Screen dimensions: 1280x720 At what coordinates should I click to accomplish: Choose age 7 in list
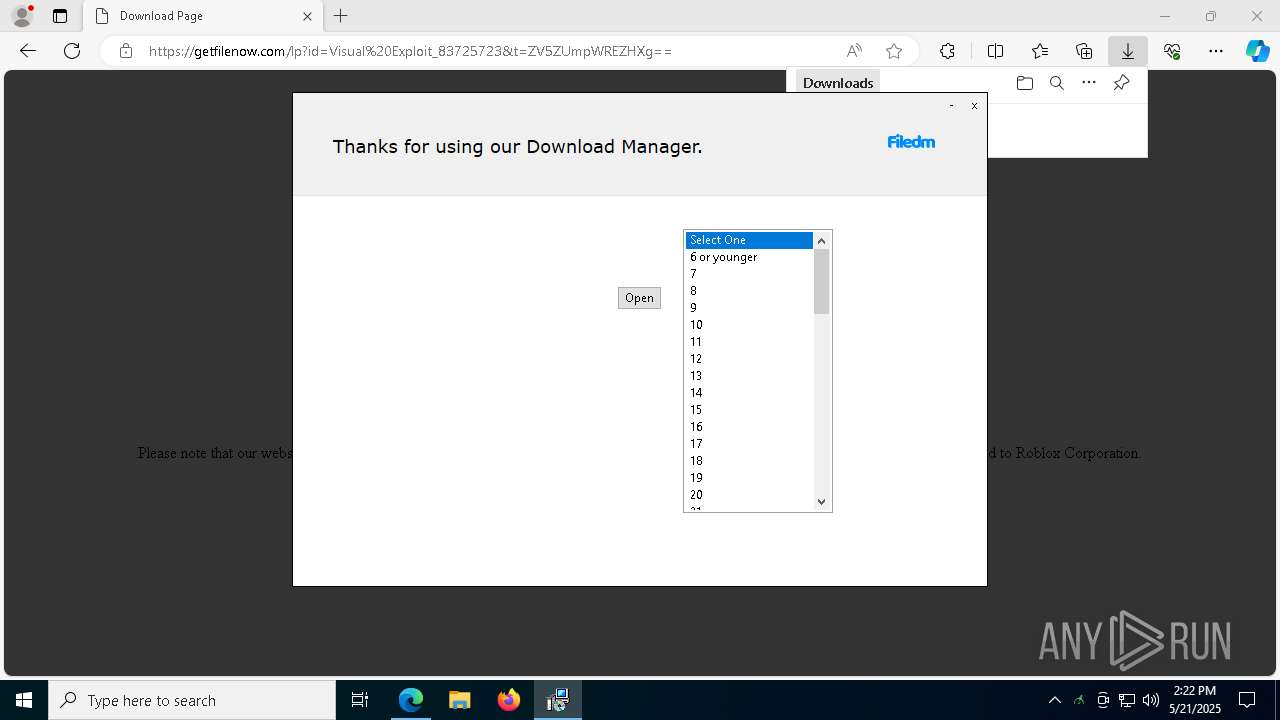(749, 274)
